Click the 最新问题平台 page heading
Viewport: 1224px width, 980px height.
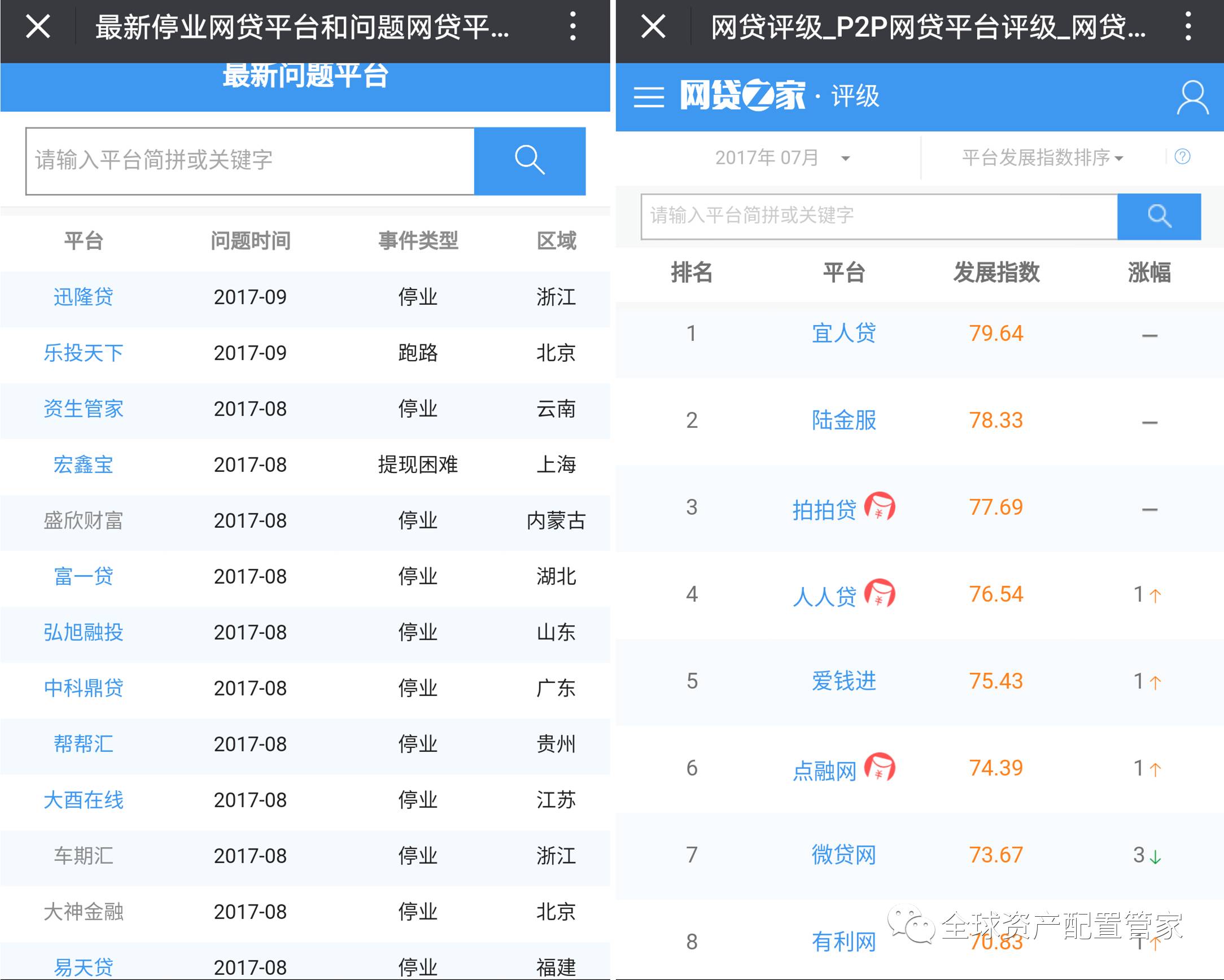click(305, 76)
